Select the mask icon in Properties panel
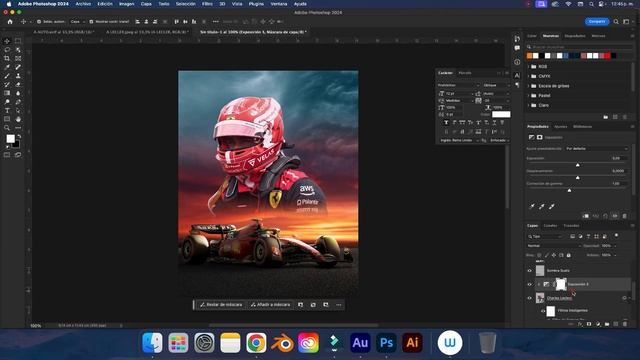The width and height of the screenshot is (640, 360). tap(540, 138)
